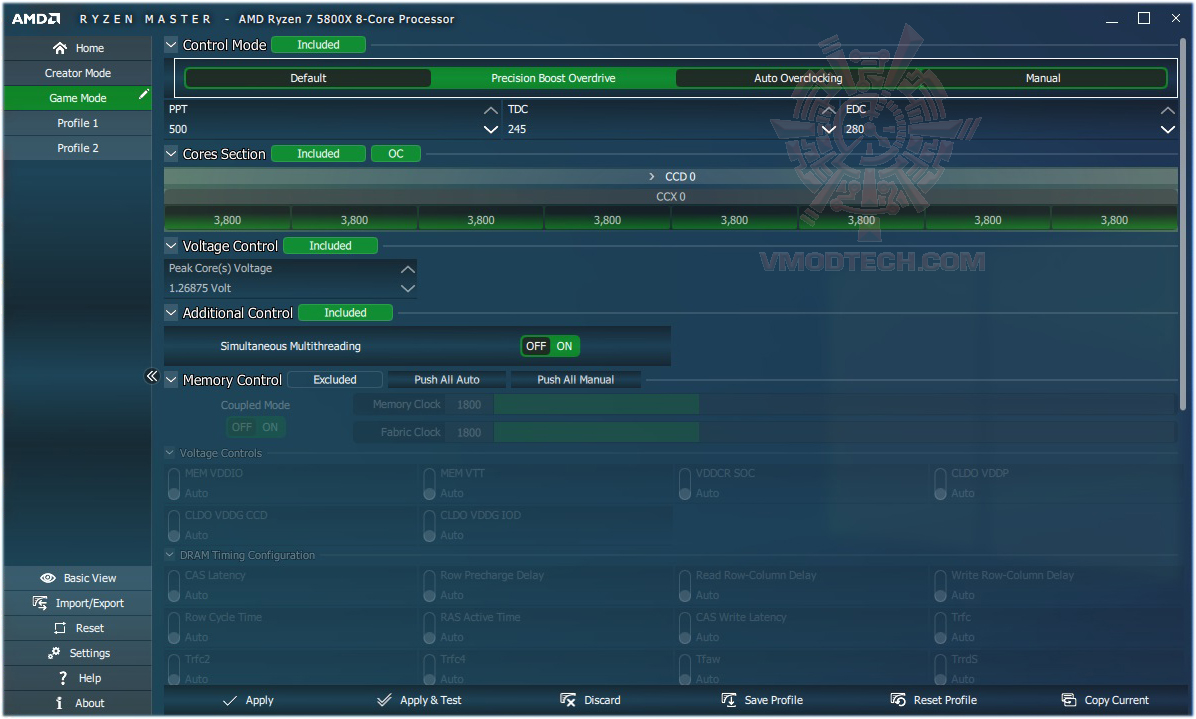
Task: Click the Discard icon
Action: tap(568, 700)
